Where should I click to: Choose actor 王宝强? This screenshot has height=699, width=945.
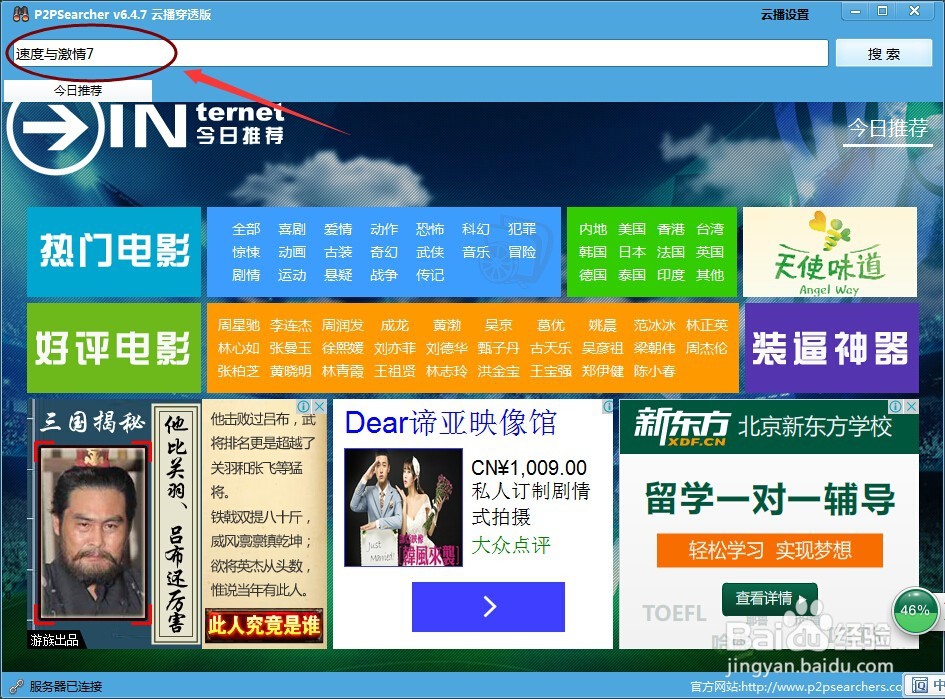(x=551, y=371)
